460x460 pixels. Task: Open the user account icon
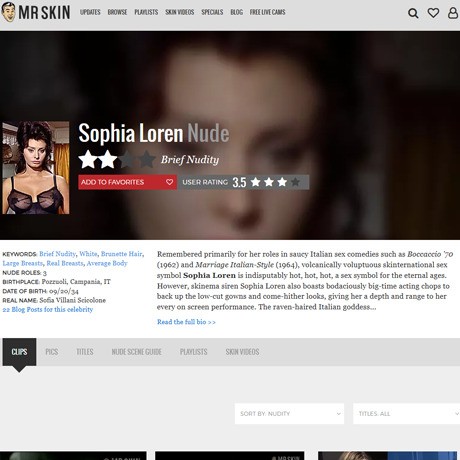click(x=453, y=13)
